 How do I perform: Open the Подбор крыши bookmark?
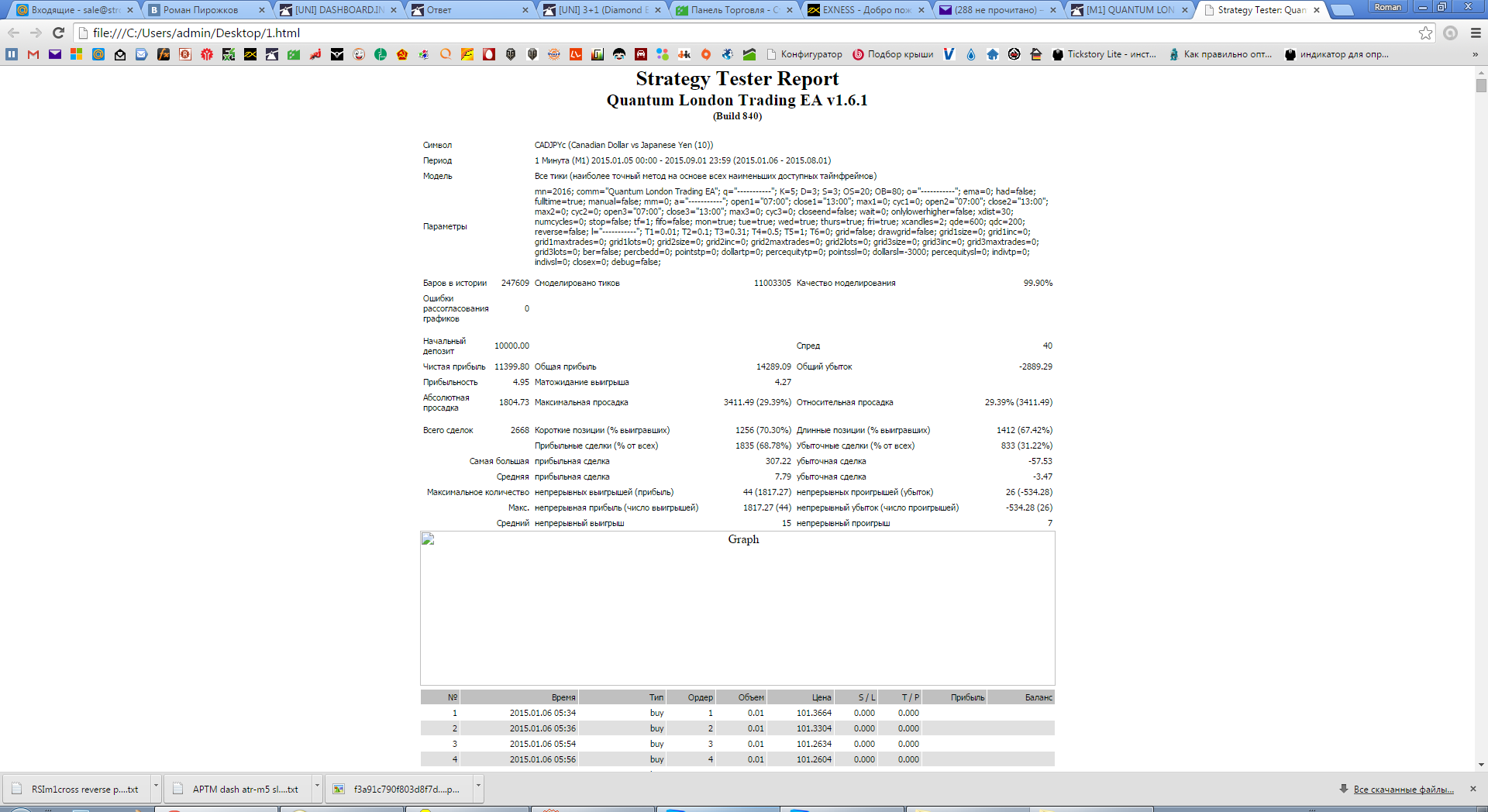point(893,54)
